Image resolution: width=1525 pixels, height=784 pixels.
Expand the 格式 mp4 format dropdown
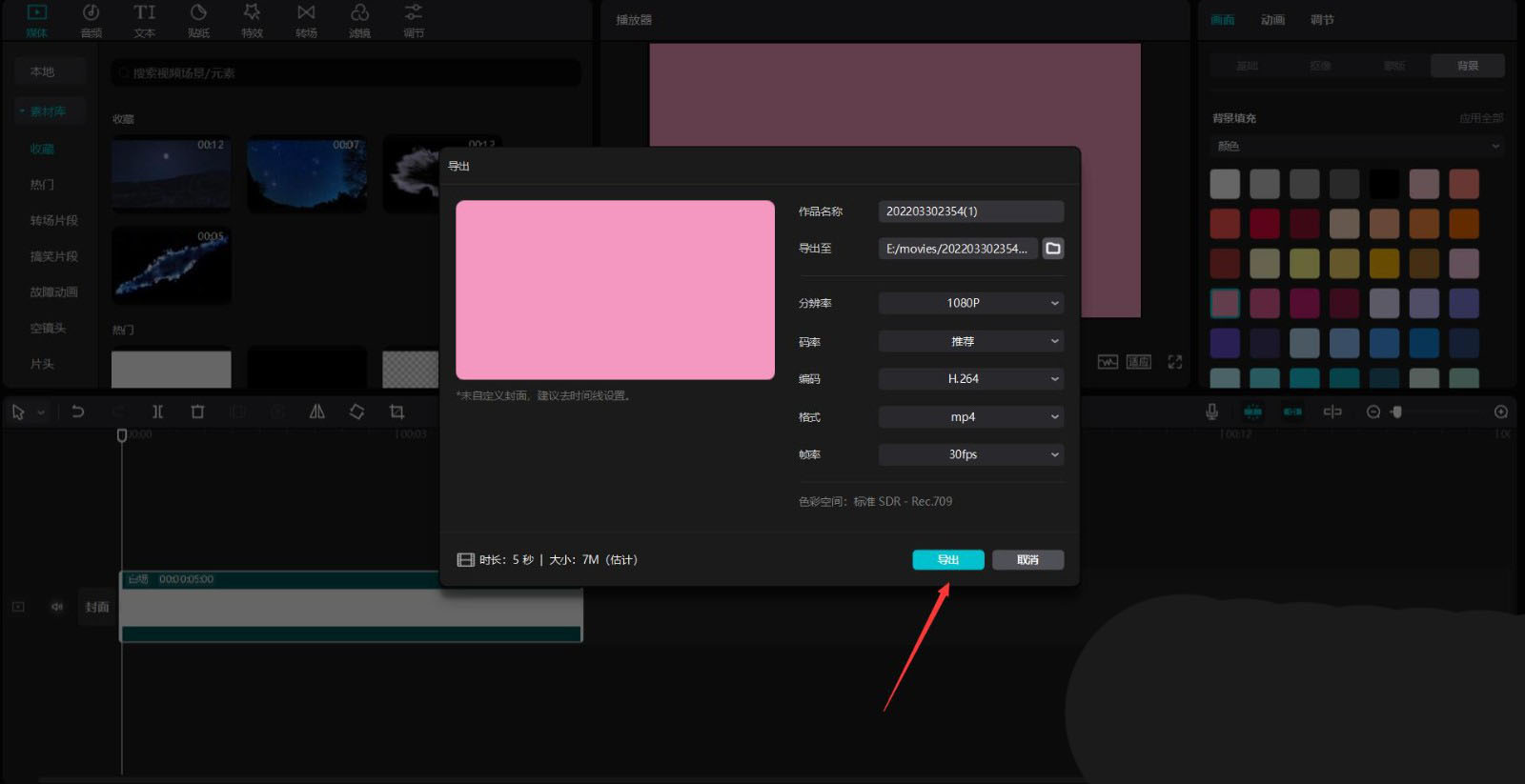click(970, 417)
